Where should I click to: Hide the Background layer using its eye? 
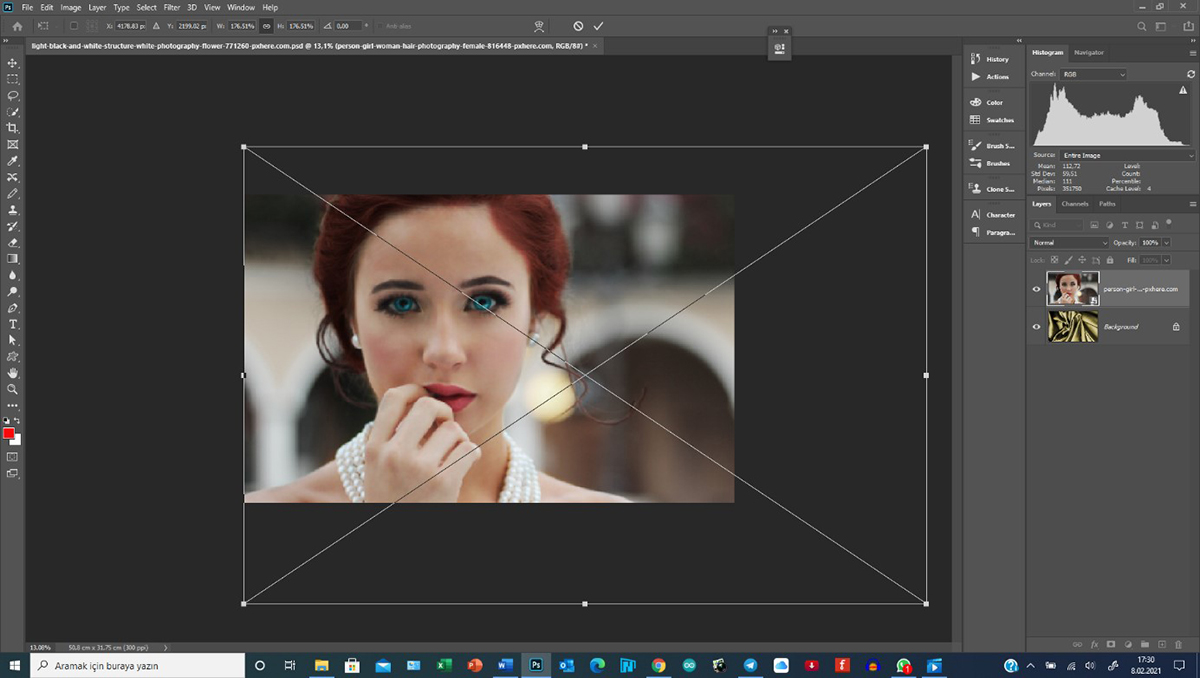(1036, 326)
